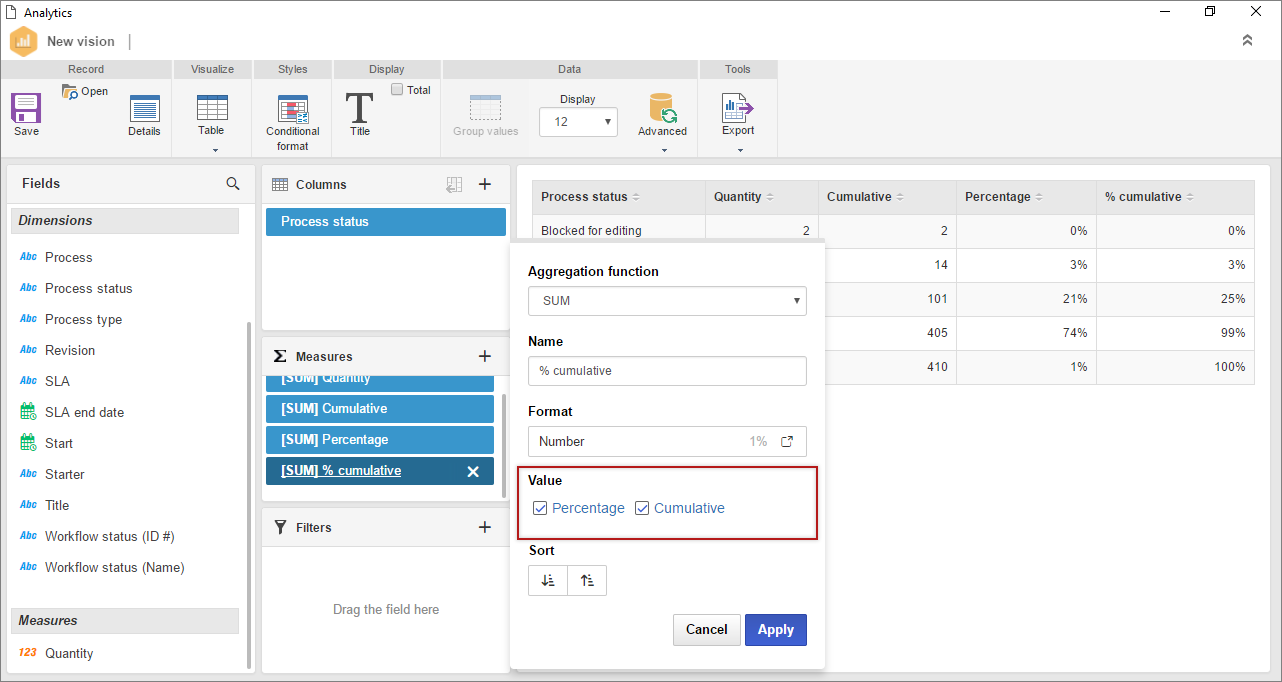Sort table by Process status column
Screen dimensions: 1282x682
point(636,197)
